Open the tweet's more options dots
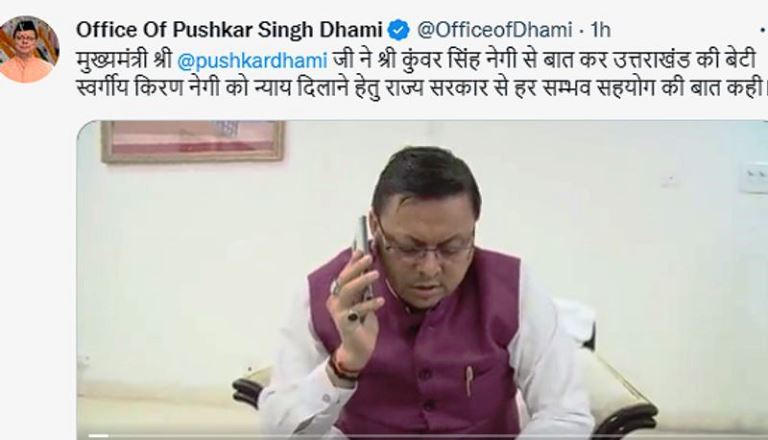768x440 pixels. tap(764, 31)
